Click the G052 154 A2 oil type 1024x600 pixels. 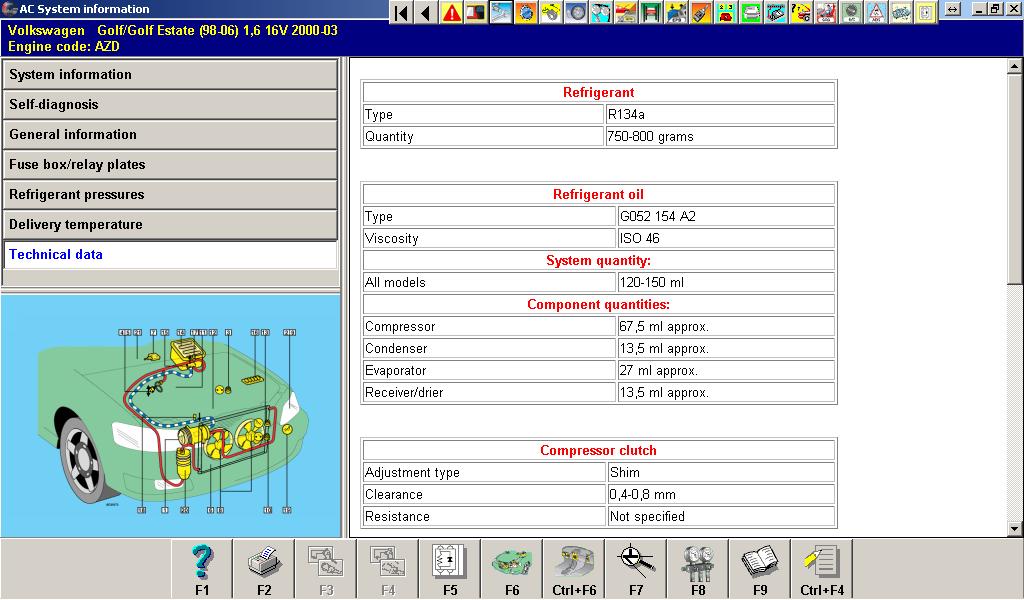726,216
